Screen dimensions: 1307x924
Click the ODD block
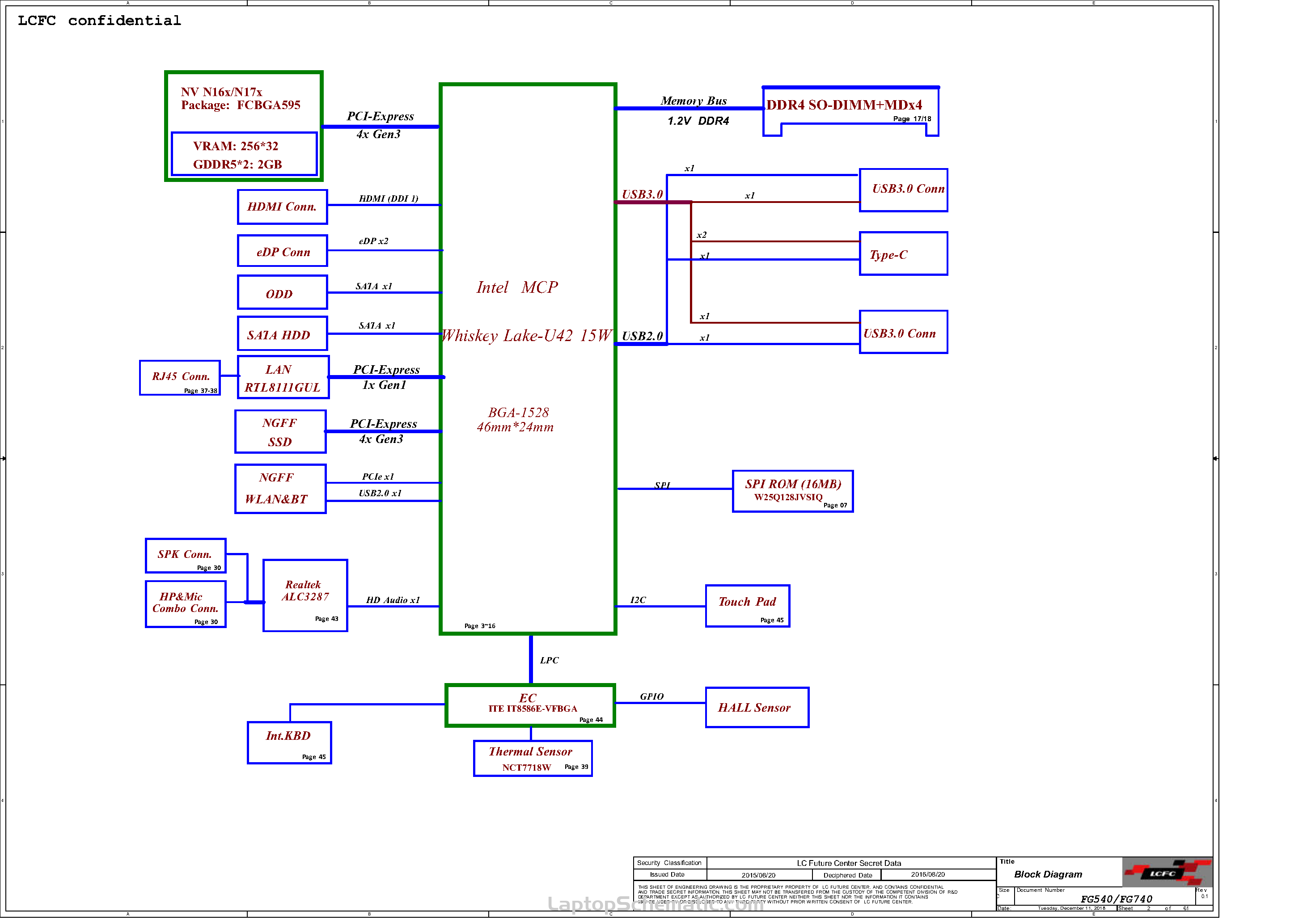[x=282, y=293]
